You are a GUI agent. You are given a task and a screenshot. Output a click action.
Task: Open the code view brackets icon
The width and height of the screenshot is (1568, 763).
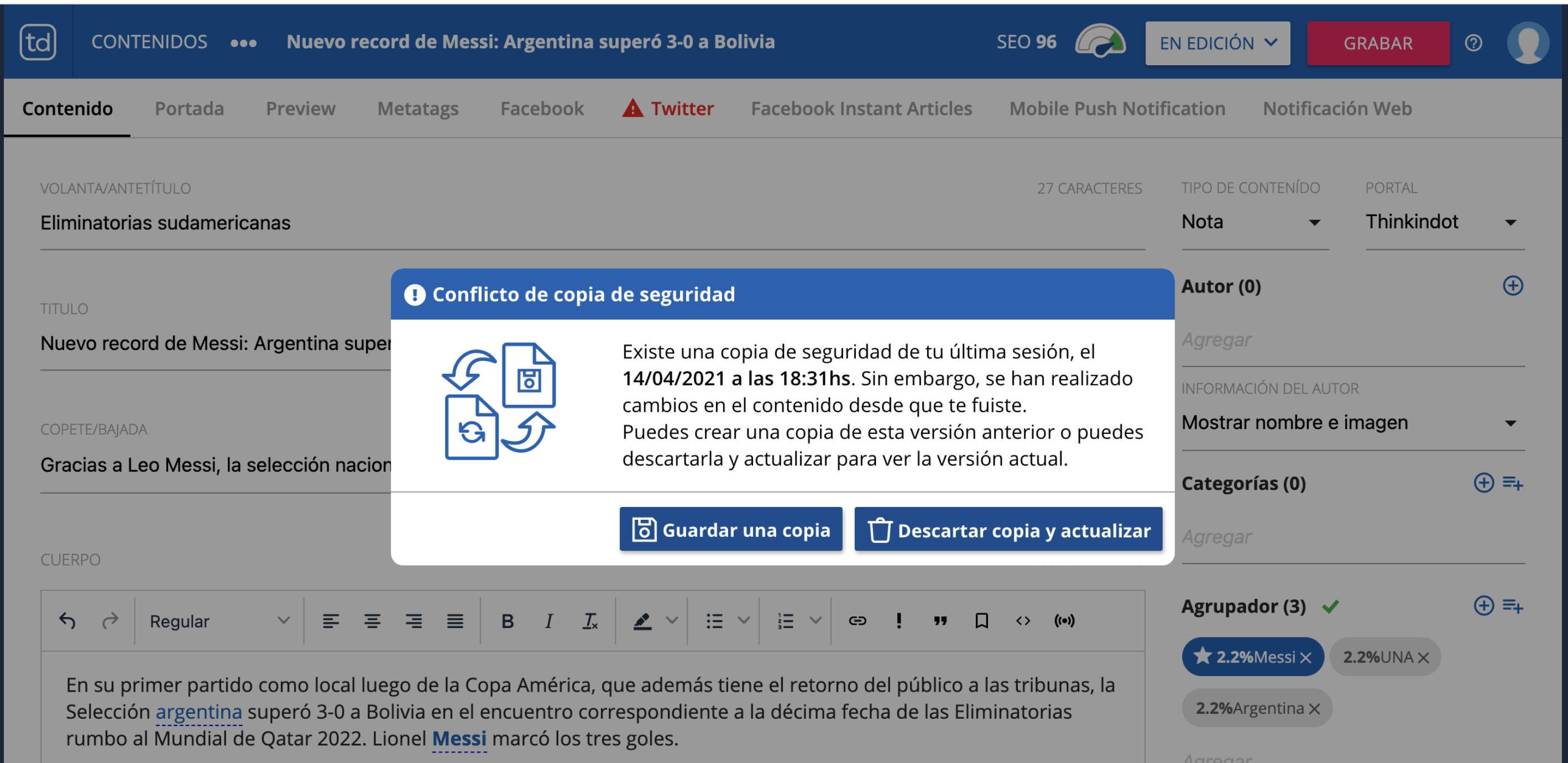click(x=1023, y=620)
